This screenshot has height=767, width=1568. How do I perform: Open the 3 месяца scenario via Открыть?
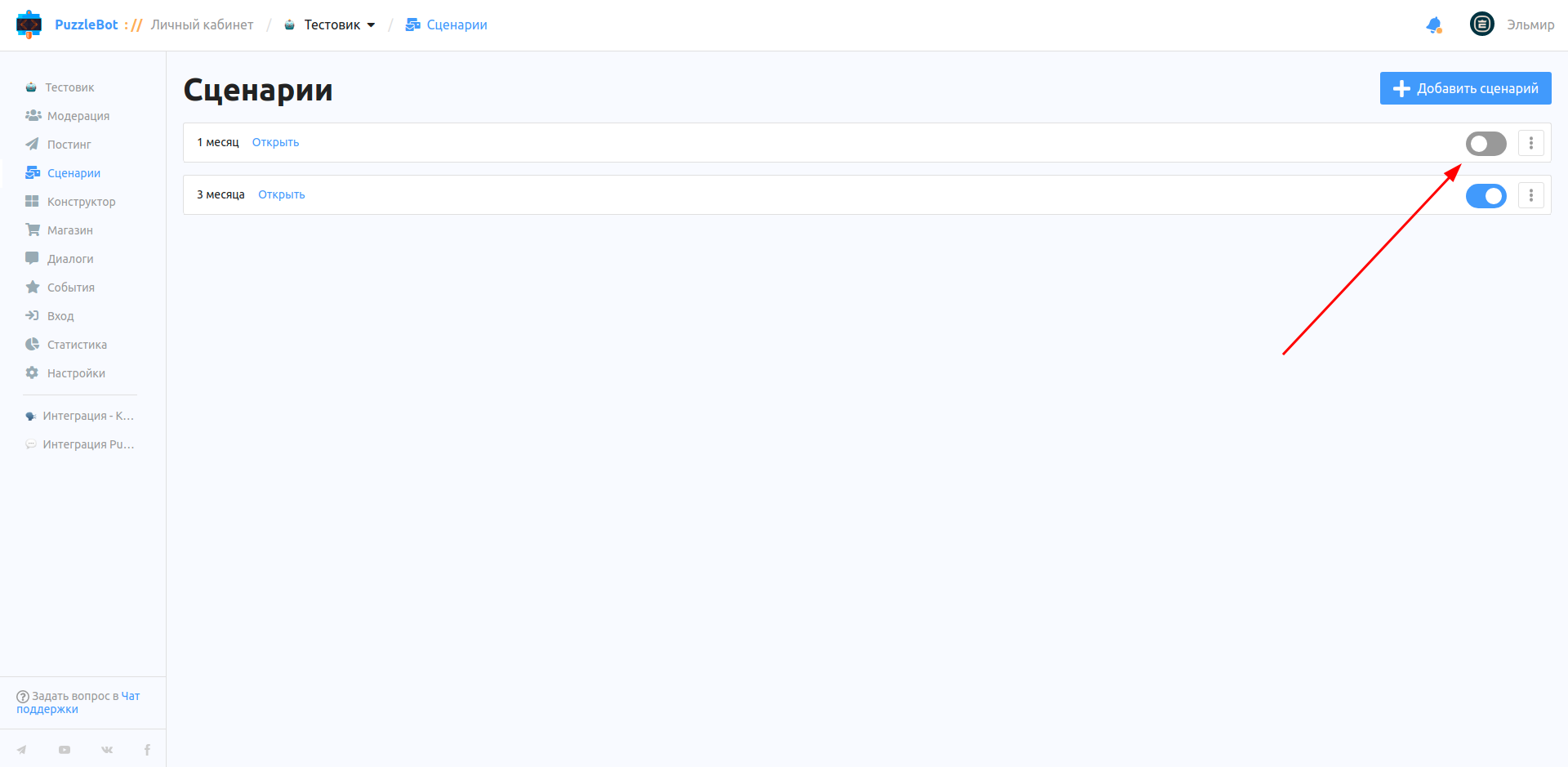pos(282,194)
